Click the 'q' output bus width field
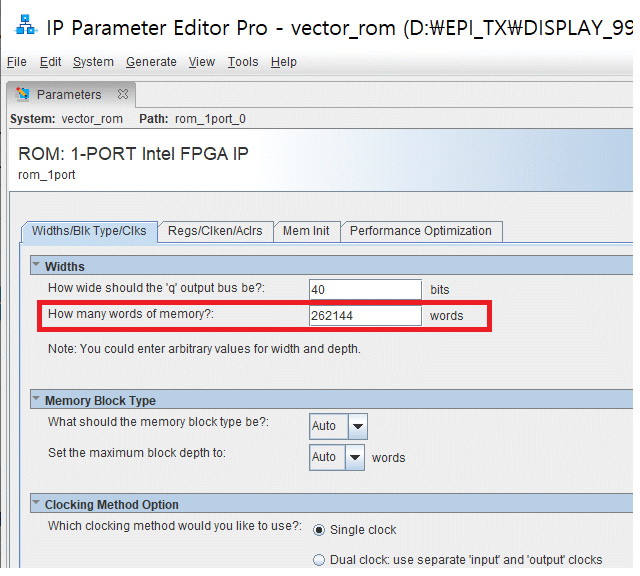 [x=365, y=289]
